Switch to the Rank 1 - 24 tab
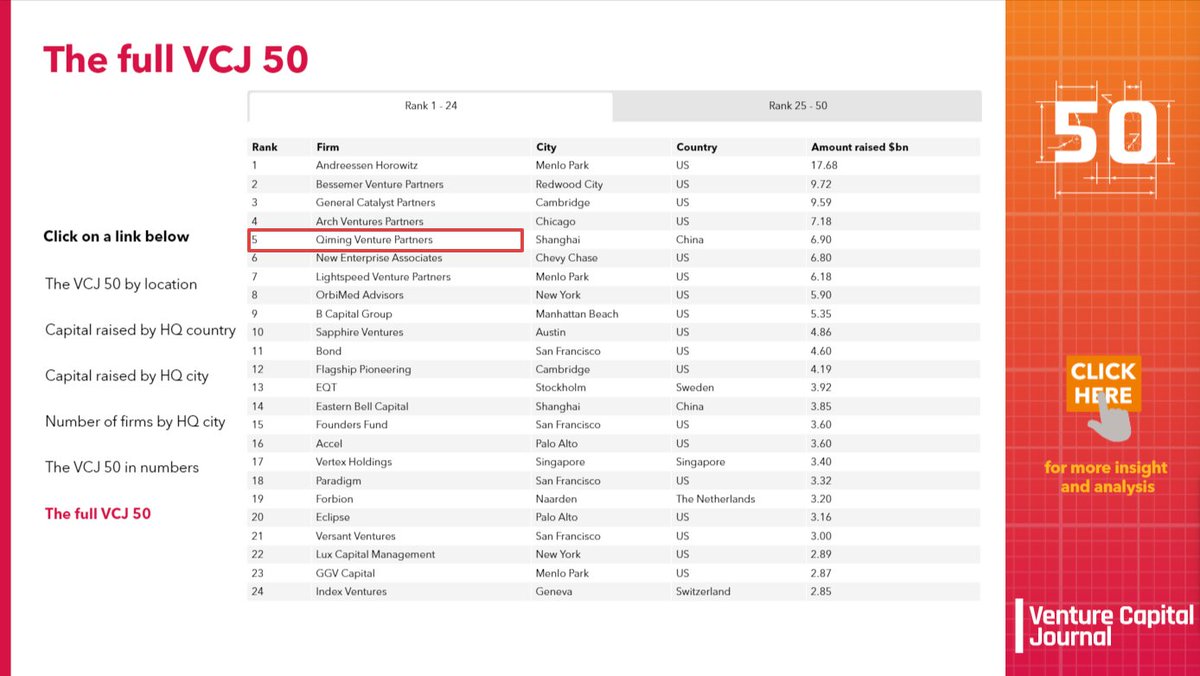The image size is (1200, 676). [430, 106]
